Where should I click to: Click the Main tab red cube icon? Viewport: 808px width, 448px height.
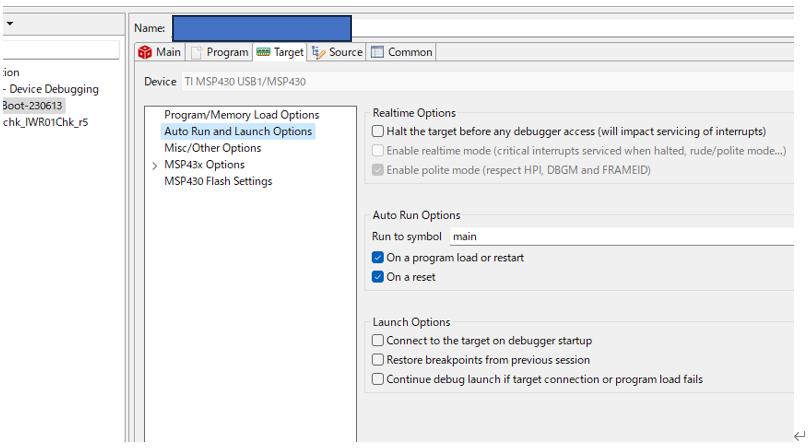click(145, 52)
